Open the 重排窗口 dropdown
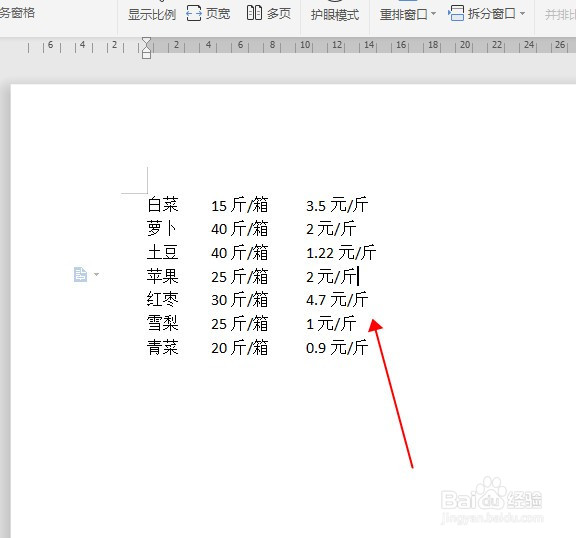The width and height of the screenshot is (576, 538). click(x=407, y=15)
